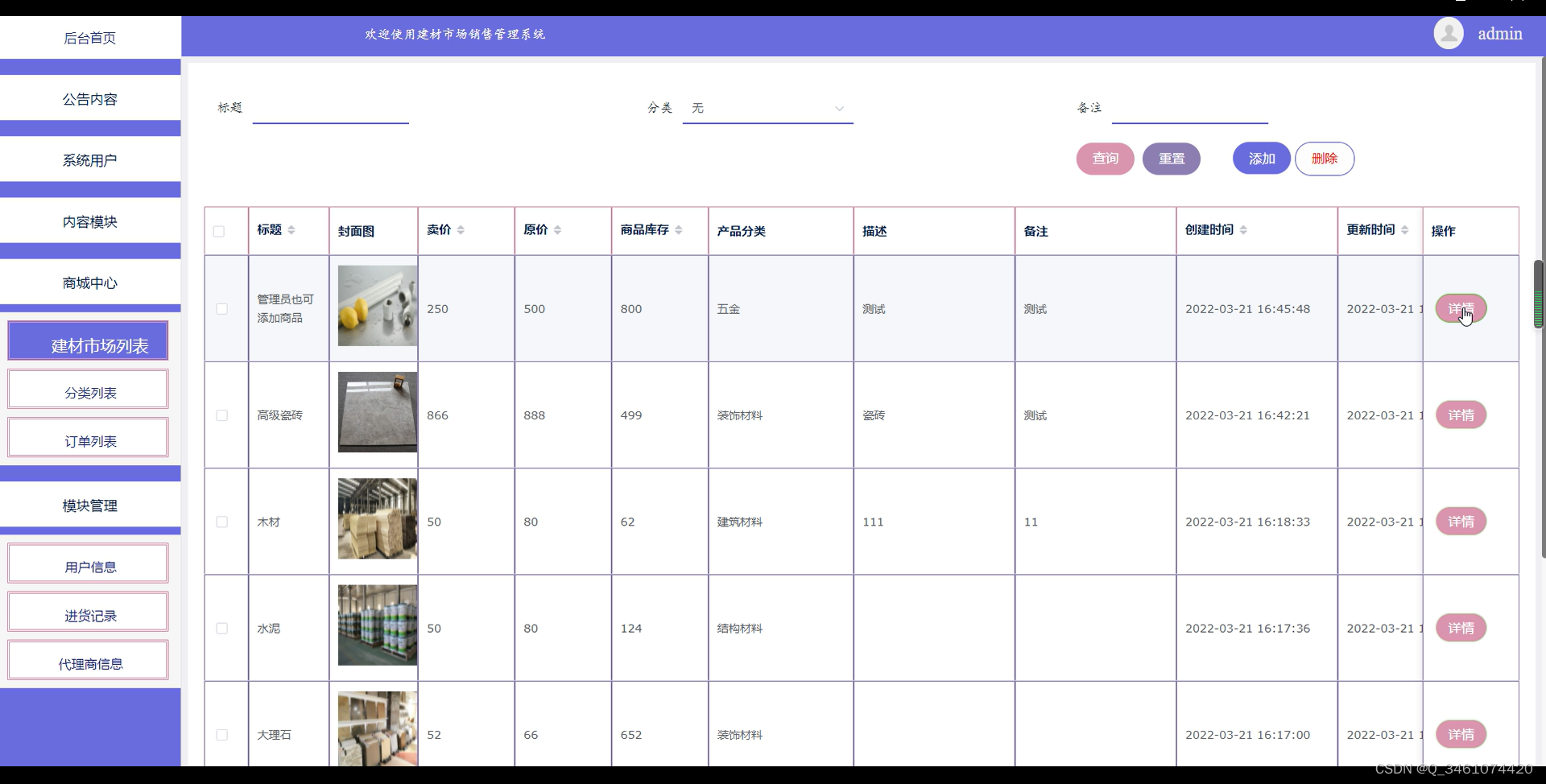
Task: Open the 进货记录 submenu item
Action: (89, 613)
